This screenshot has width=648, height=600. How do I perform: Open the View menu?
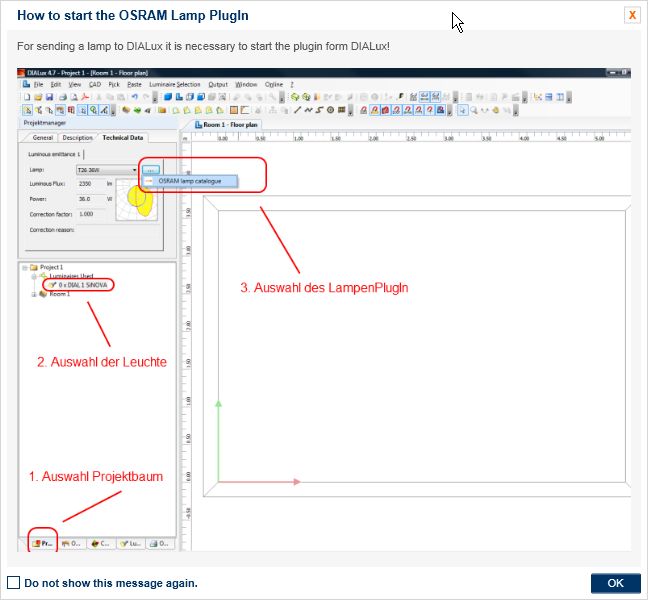click(x=74, y=85)
